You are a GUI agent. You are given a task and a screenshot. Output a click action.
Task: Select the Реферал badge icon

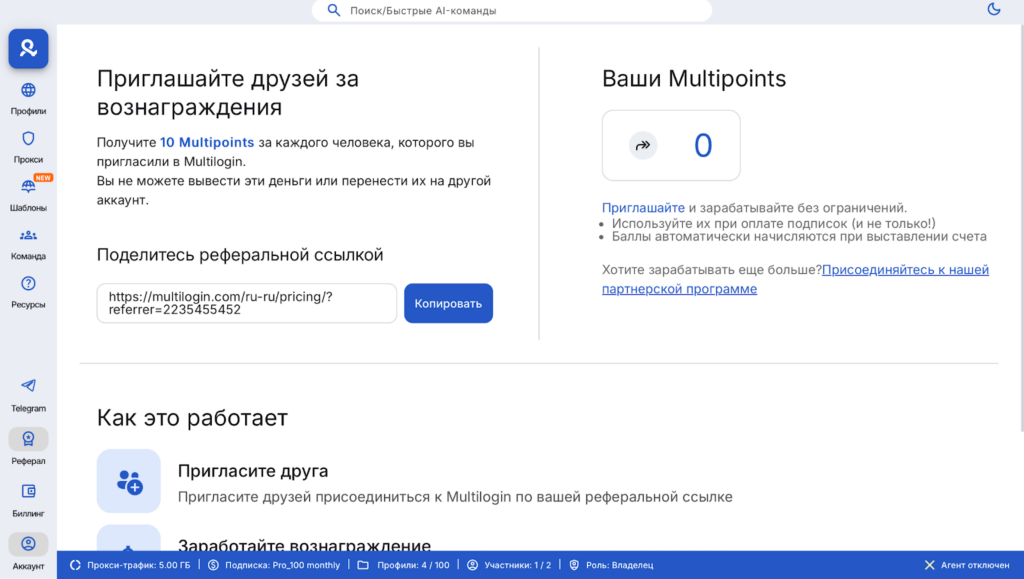[x=28, y=439]
